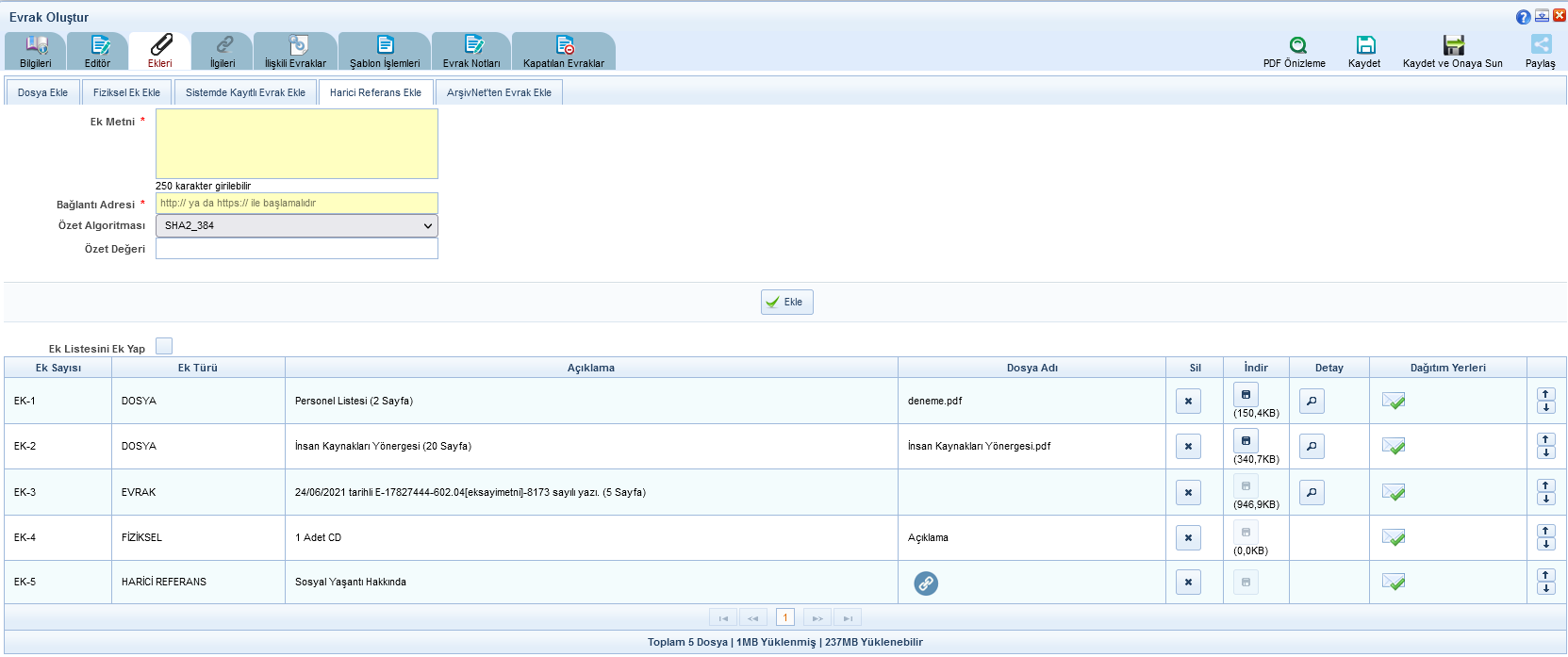1568x657 pixels.
Task: Click the Bağlantı Adresi input field
Action: click(x=296, y=204)
